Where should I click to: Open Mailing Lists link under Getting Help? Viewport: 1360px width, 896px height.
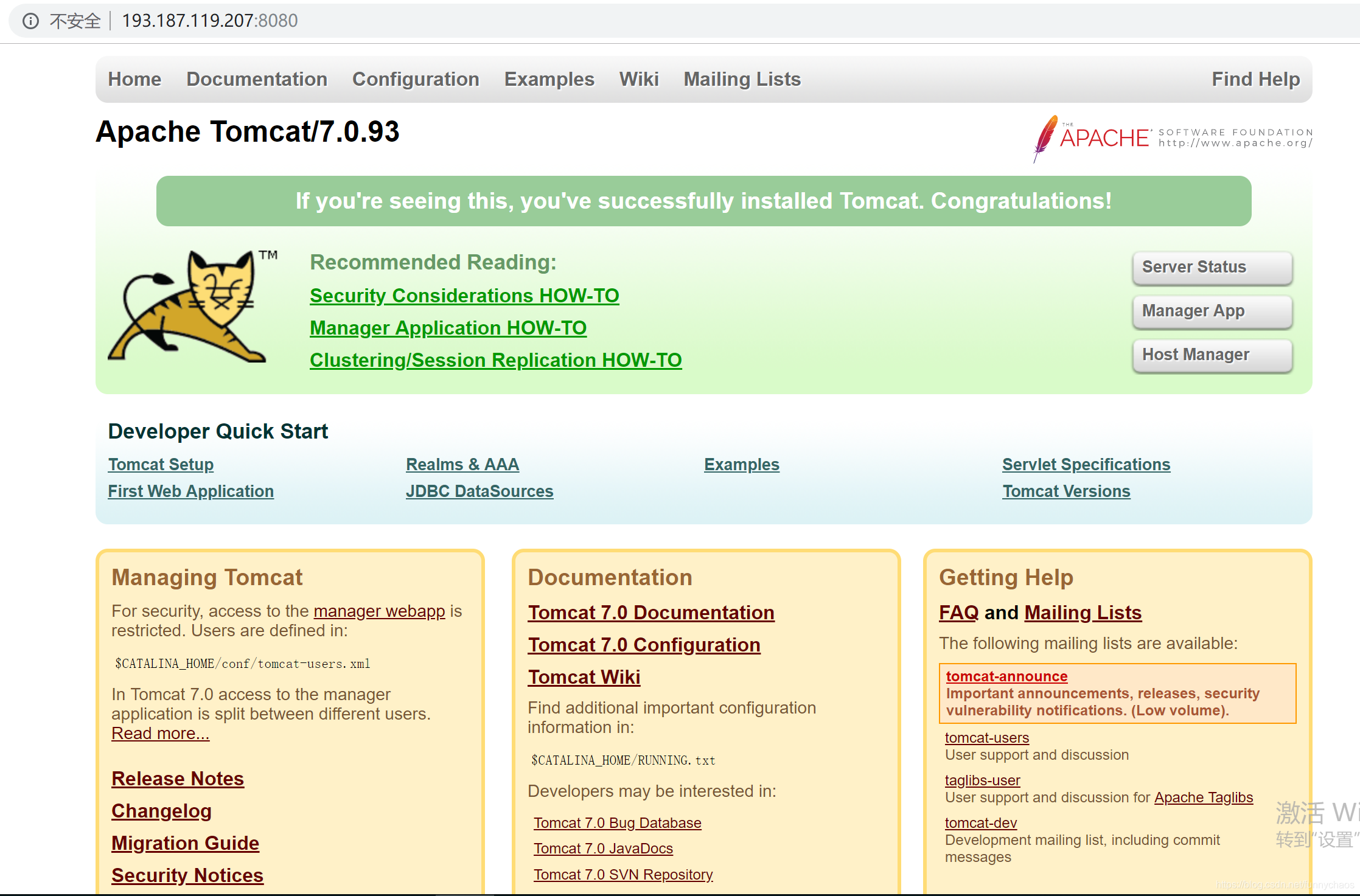tap(1083, 613)
